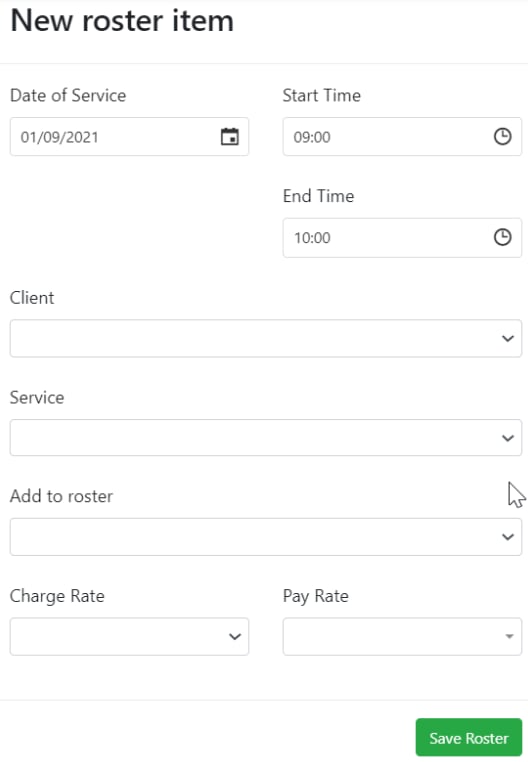Open the Pay Rate dropdown

(402, 637)
